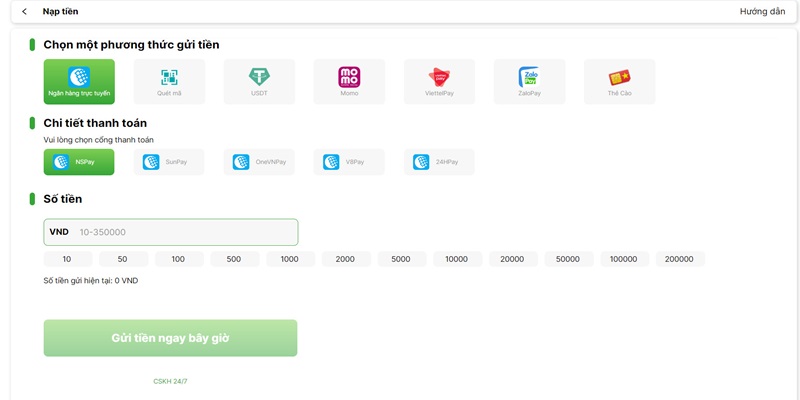The image size is (800, 400).
Task: Select ViettelPay payment method
Action: click(x=439, y=81)
